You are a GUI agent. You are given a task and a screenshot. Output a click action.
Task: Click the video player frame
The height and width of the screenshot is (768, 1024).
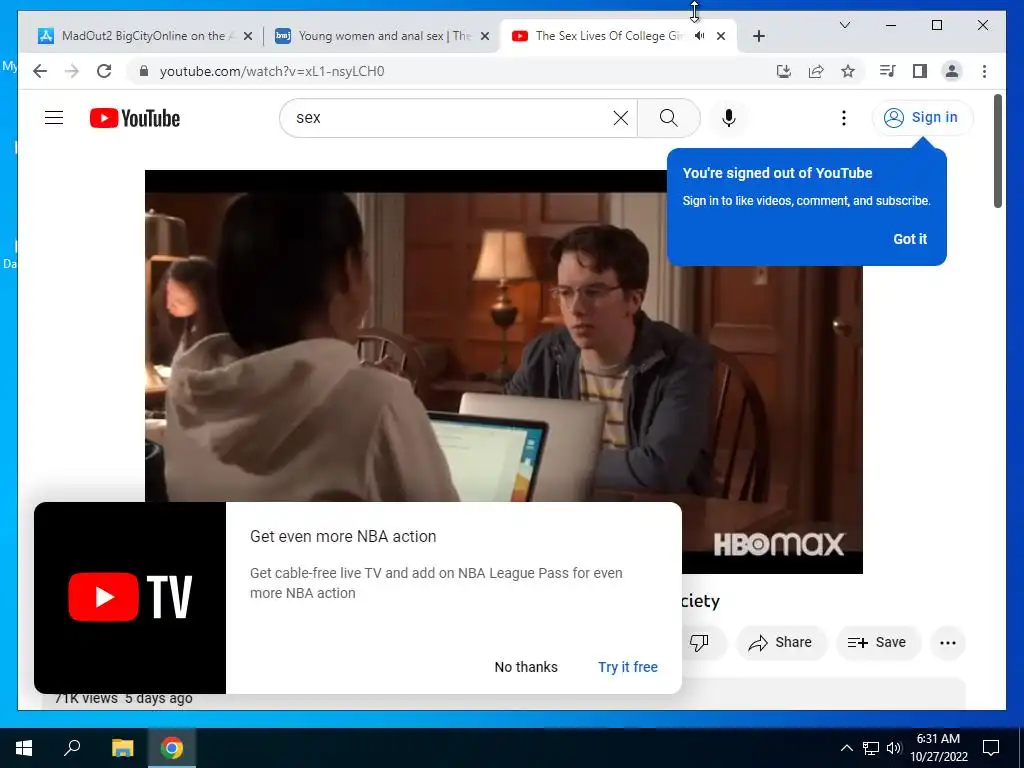[x=504, y=372]
